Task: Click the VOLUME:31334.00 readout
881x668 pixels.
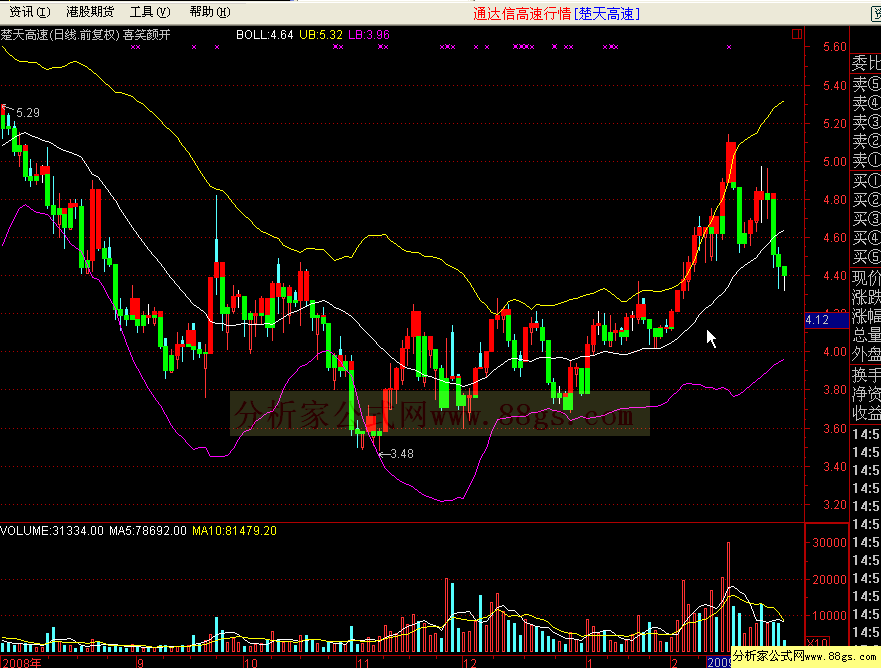Action: coord(52,531)
